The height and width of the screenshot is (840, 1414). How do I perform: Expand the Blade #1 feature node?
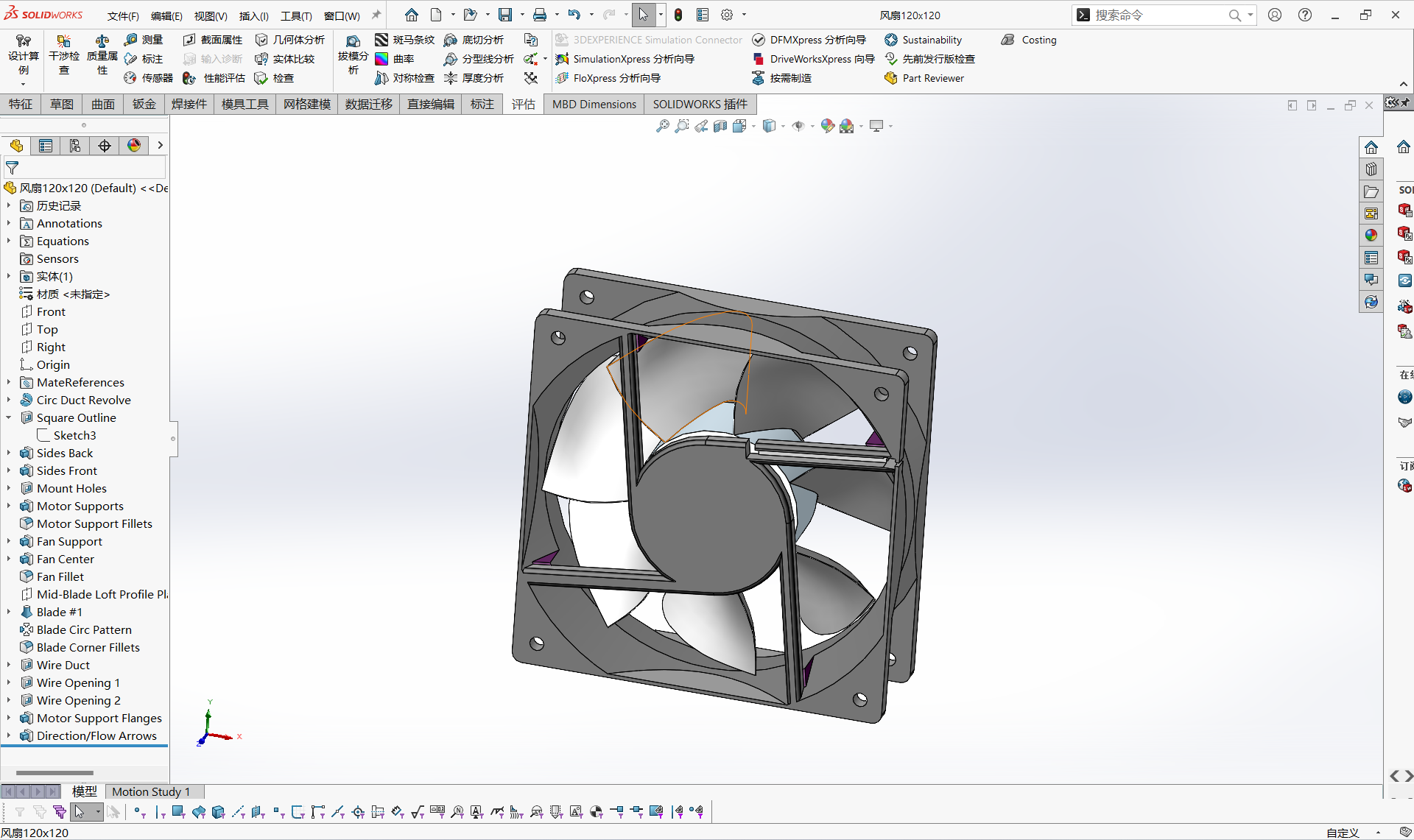coord(9,612)
